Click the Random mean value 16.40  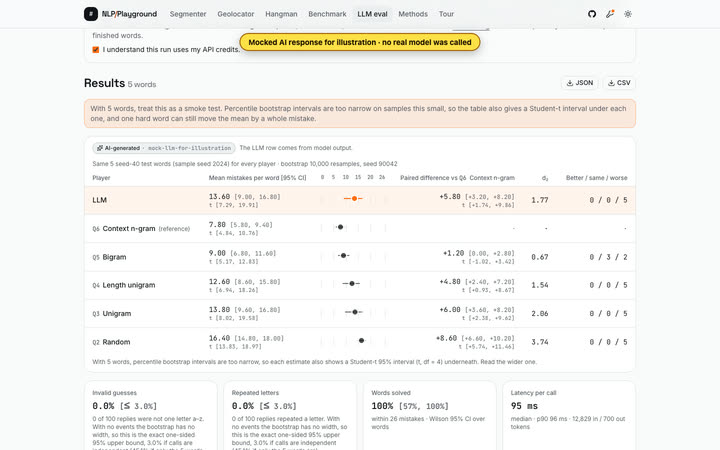pos(219,338)
